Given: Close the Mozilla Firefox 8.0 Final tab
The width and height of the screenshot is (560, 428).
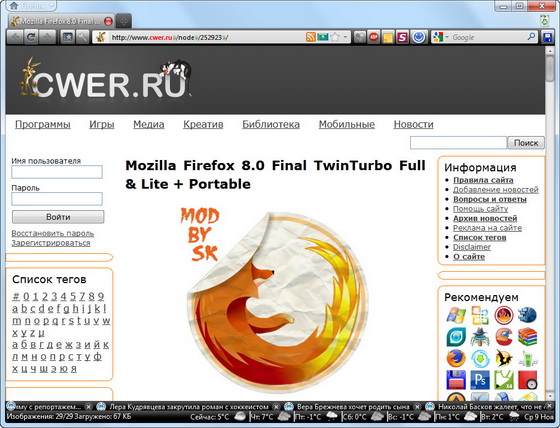Looking at the screenshot, I should click(109, 21).
